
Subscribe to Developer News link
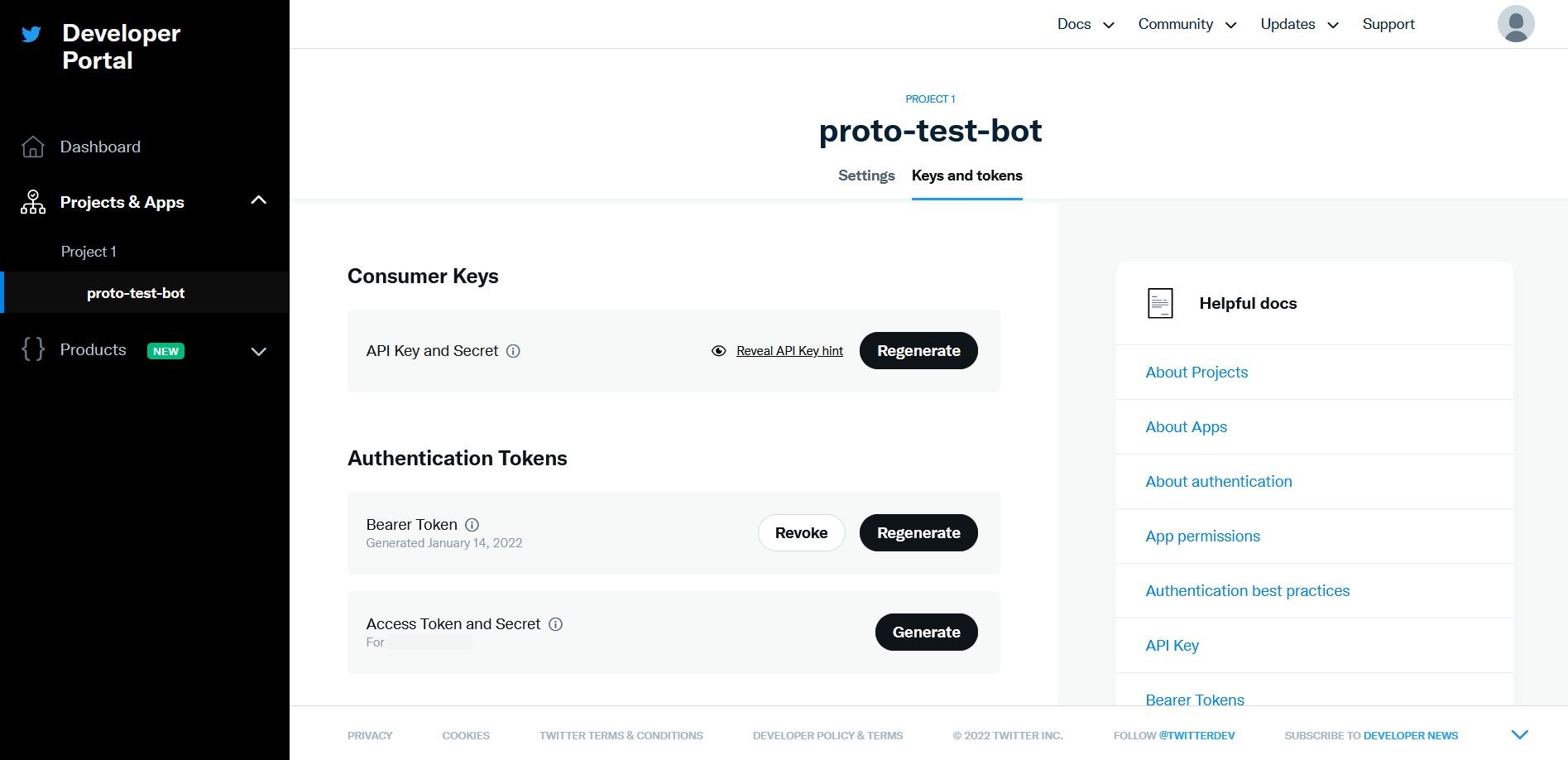(x=1411, y=735)
